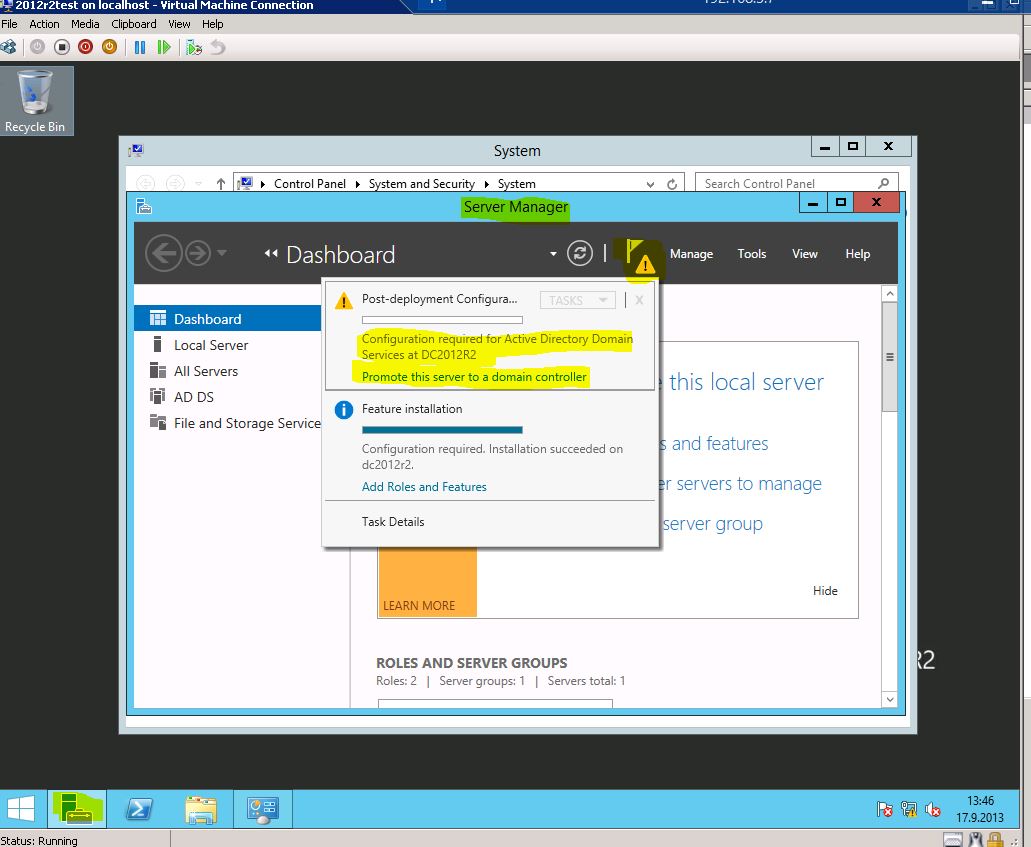Select All Servers in the left pane
This screenshot has height=847, width=1031.
(228, 371)
